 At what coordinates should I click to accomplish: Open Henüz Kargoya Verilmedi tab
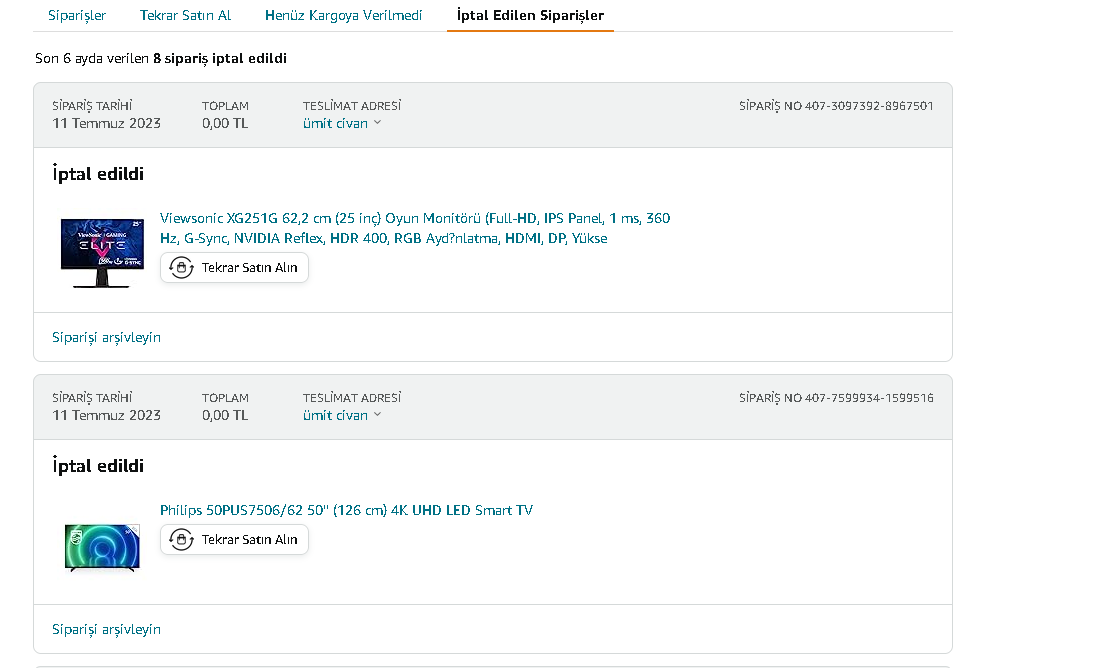coord(344,15)
